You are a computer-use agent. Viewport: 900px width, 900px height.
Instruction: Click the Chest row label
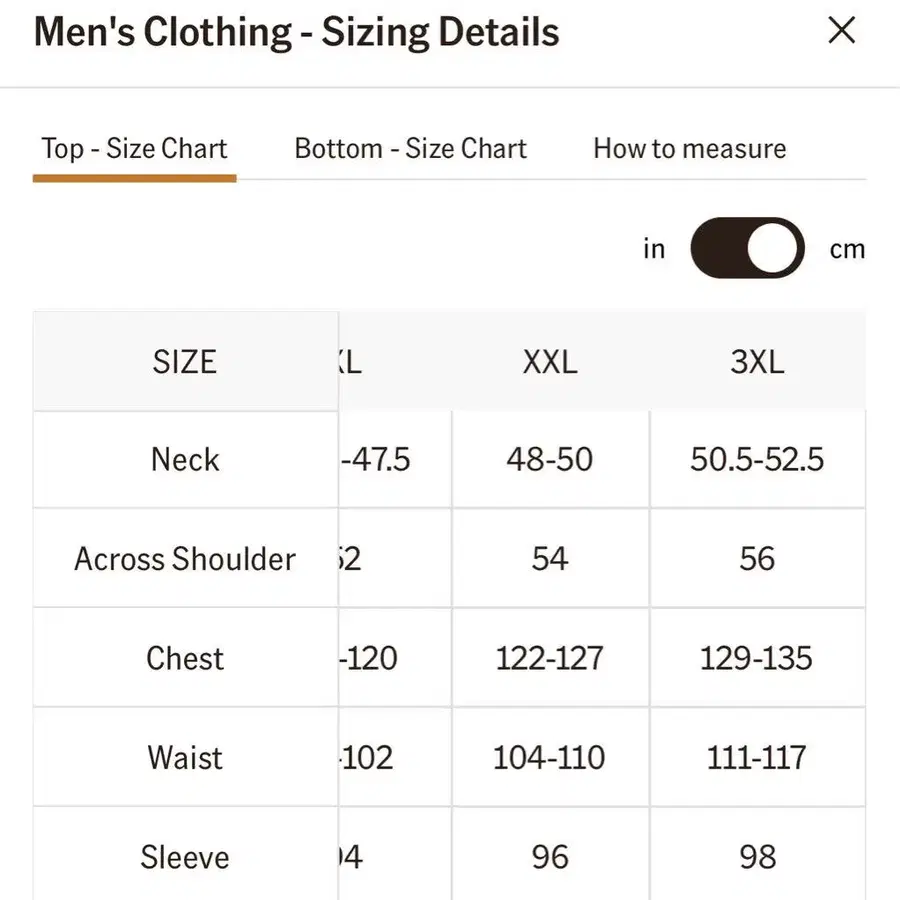pos(185,658)
